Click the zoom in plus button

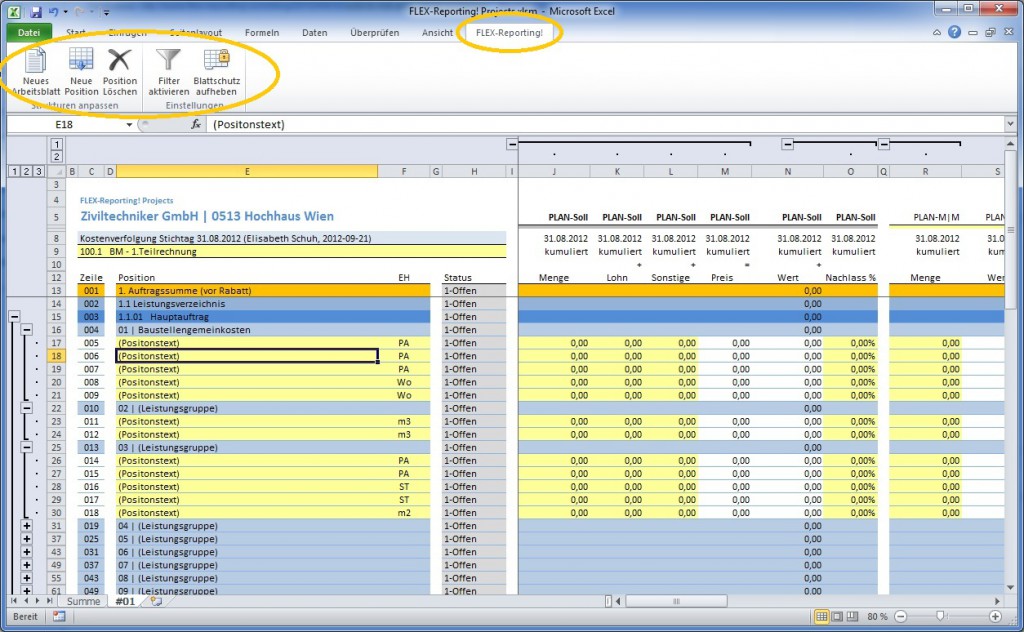point(995,616)
